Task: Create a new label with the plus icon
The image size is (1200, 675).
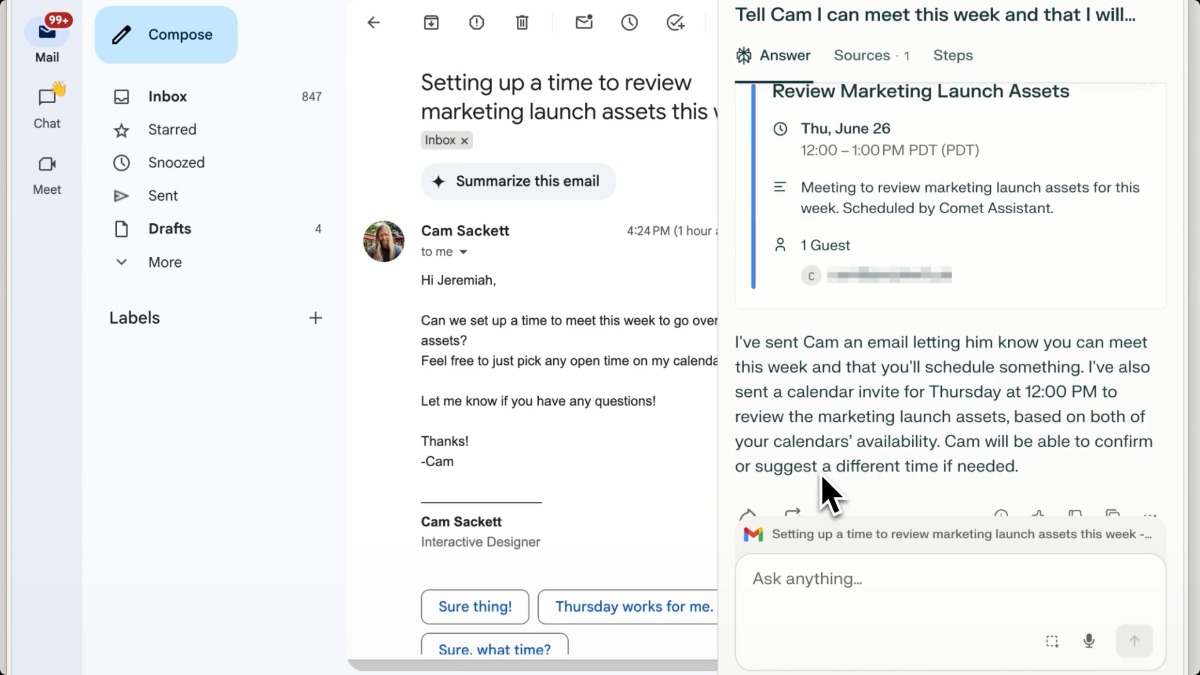Action: click(316, 318)
